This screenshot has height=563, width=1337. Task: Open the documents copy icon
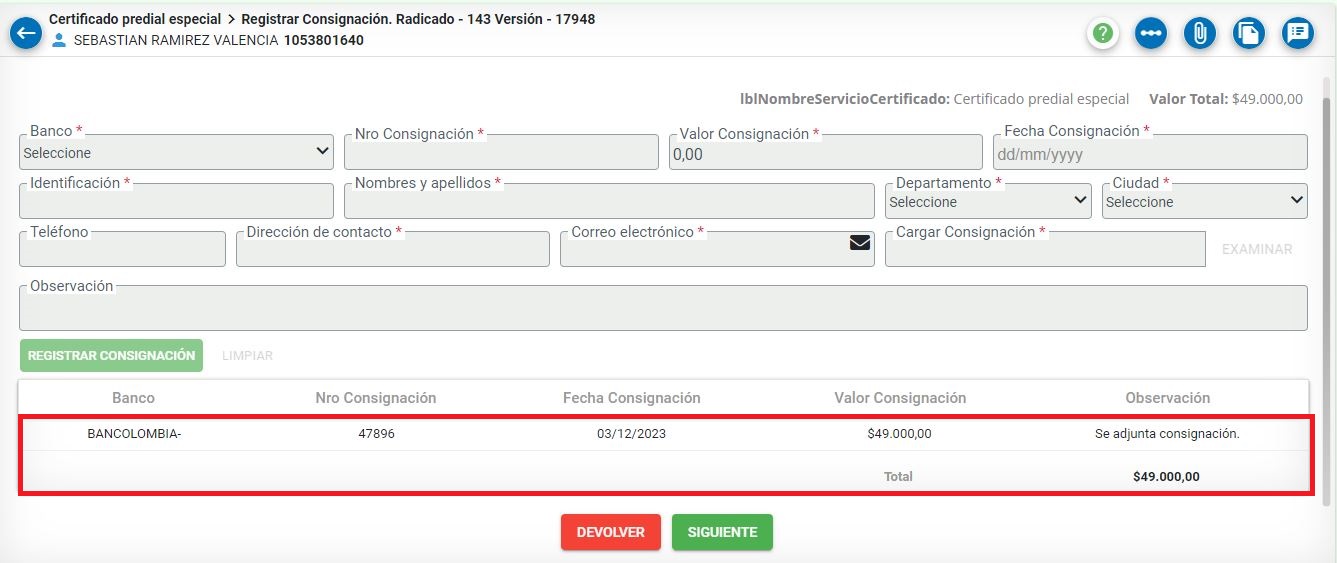(x=1248, y=33)
